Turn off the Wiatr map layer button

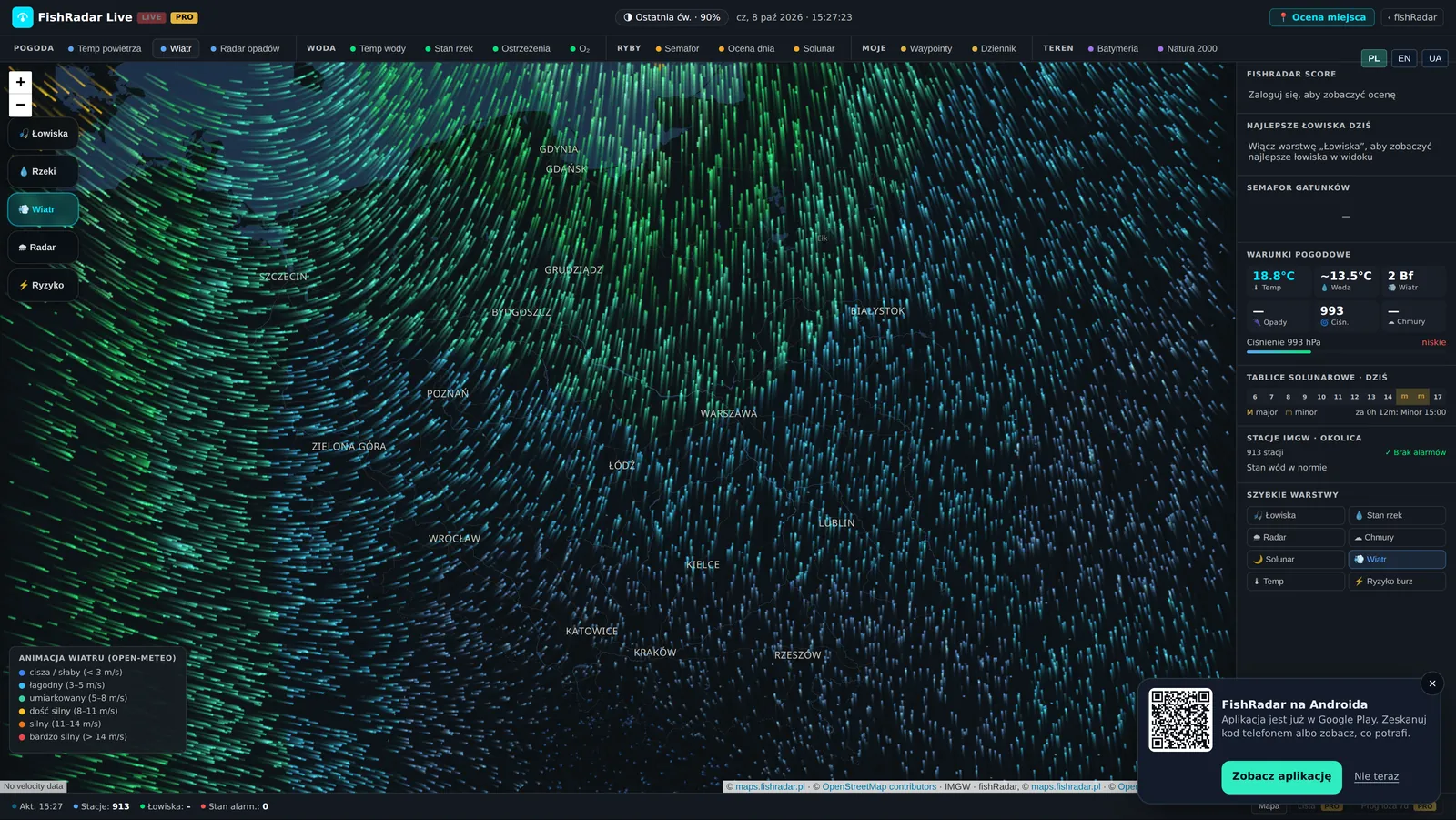43,209
